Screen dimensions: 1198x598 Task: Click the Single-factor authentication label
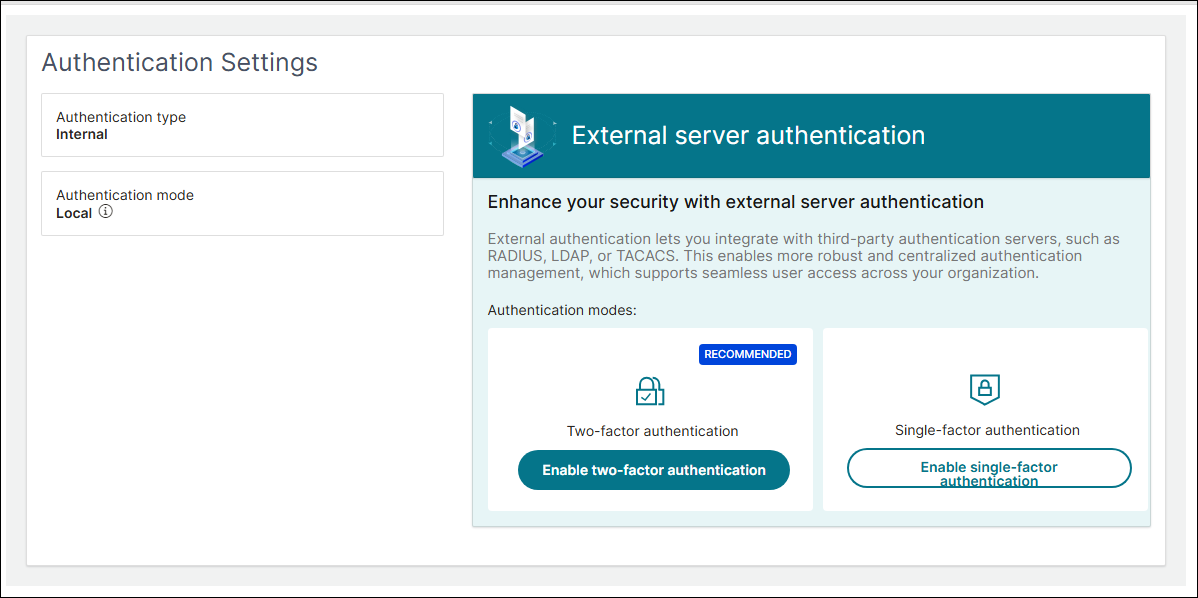[x=987, y=430]
